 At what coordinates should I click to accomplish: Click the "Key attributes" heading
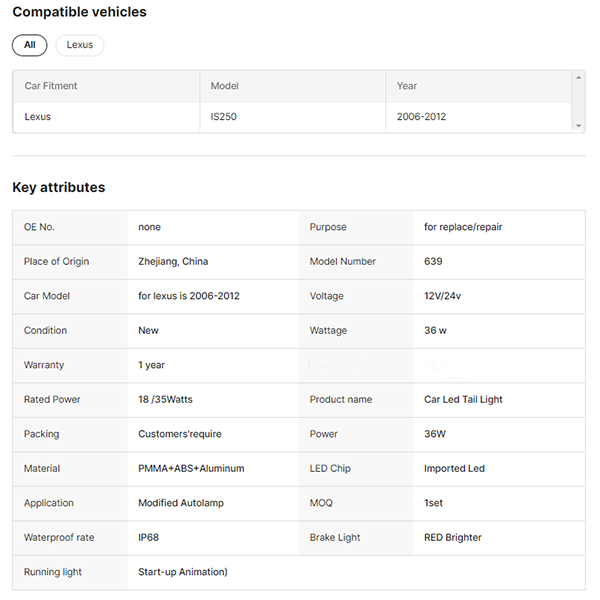coord(58,187)
